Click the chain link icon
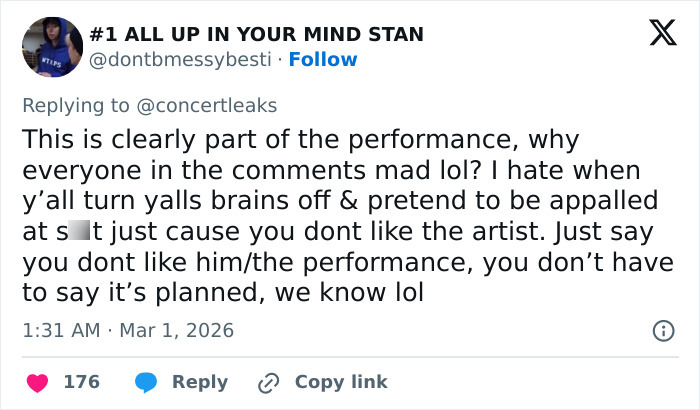This screenshot has height=410, width=700. point(267,382)
